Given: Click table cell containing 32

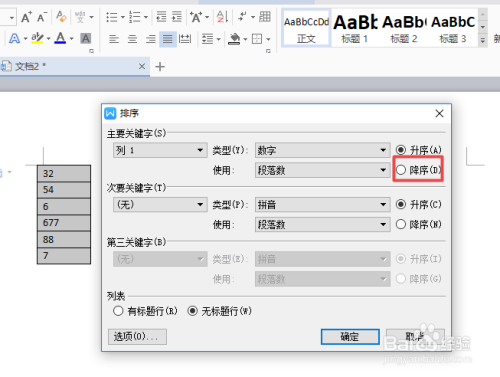Looking at the screenshot, I should (x=64, y=173).
